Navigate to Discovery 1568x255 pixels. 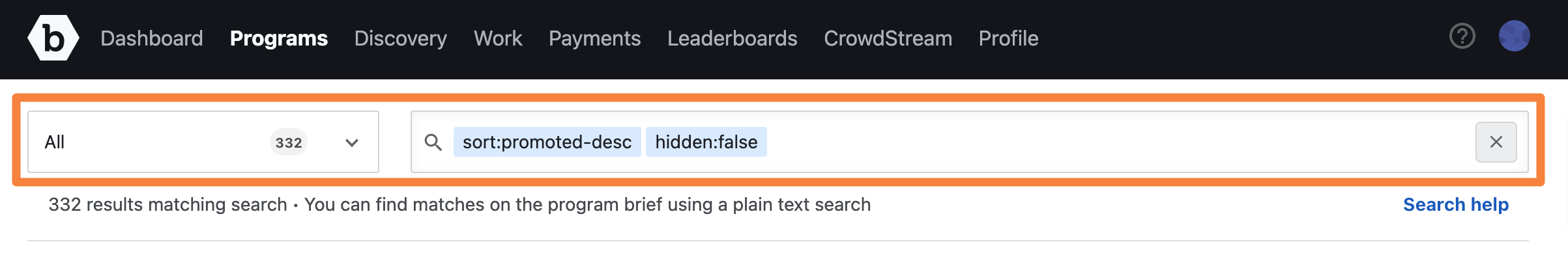[401, 38]
